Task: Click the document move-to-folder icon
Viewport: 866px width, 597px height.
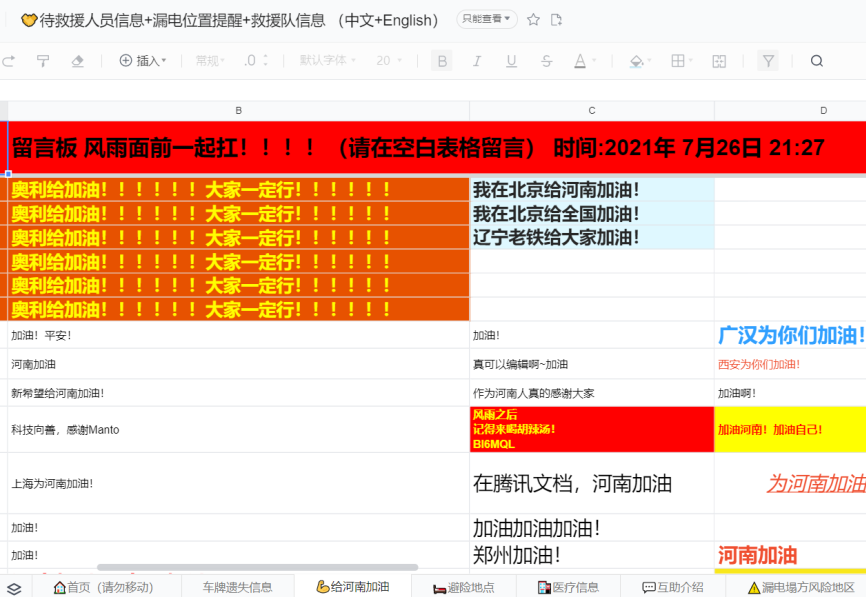Action: coord(557,20)
